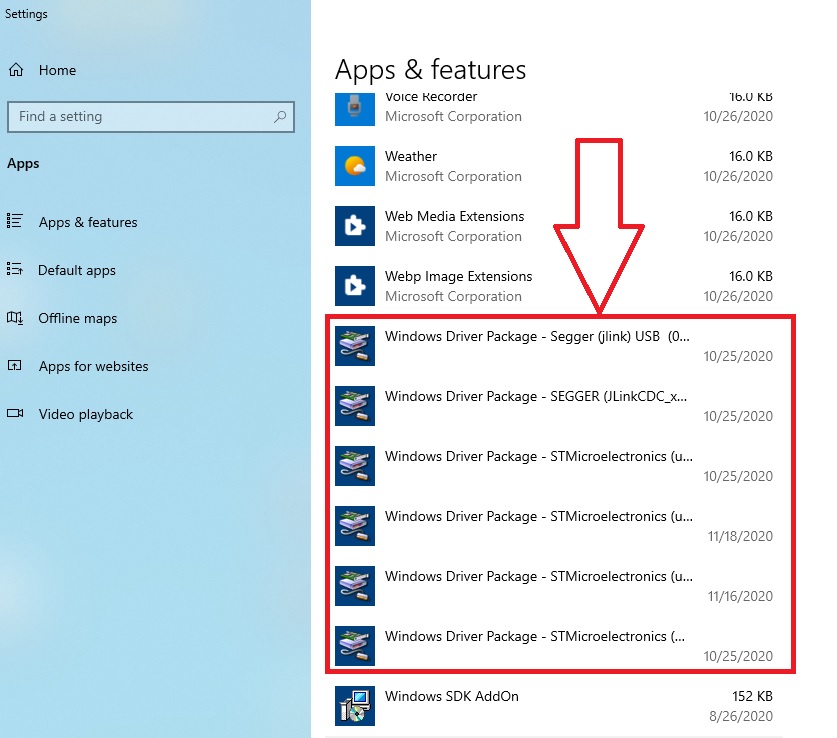Screen dimensions: 837x738
Task: Click the Webp Image Extensions icon
Action: click(355, 286)
